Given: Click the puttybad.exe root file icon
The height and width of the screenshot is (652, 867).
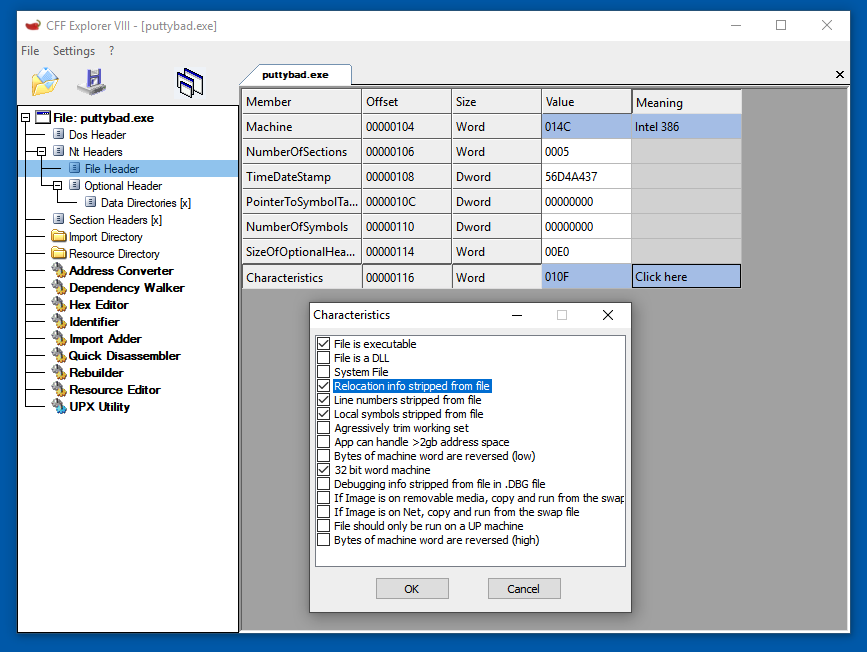Looking at the screenshot, I should (43, 117).
